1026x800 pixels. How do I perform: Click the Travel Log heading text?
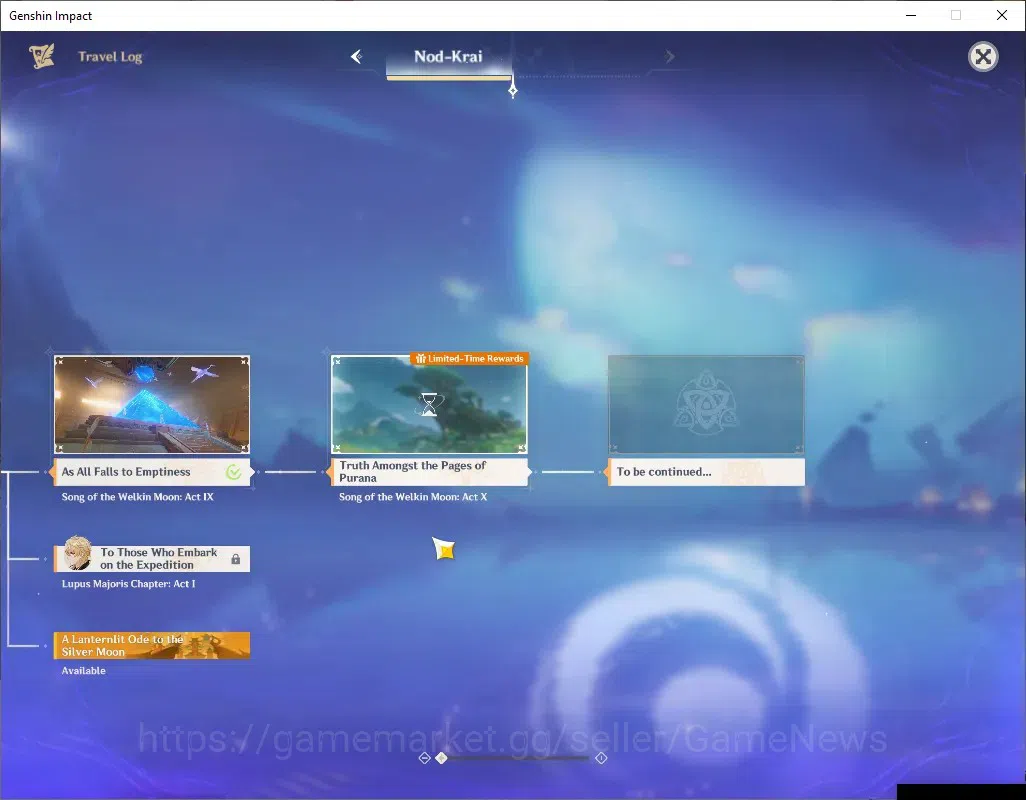tap(110, 57)
